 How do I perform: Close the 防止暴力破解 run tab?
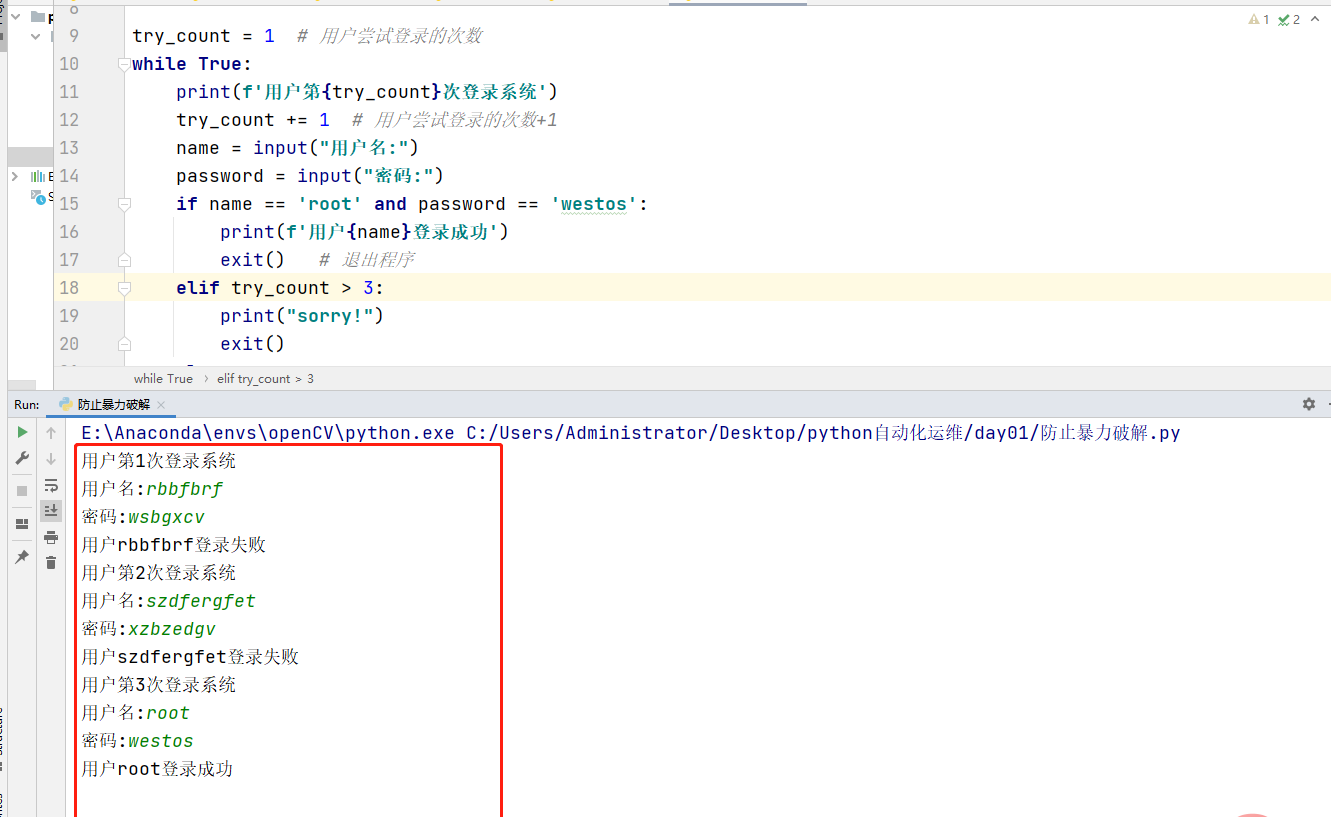[x=161, y=405]
